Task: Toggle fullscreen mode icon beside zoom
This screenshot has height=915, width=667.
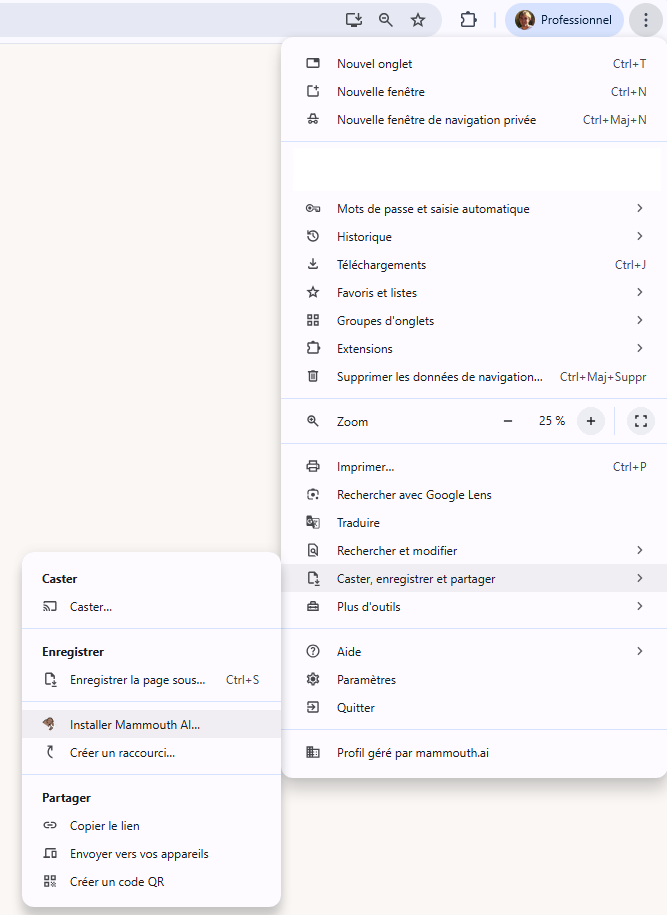Action: 641,421
